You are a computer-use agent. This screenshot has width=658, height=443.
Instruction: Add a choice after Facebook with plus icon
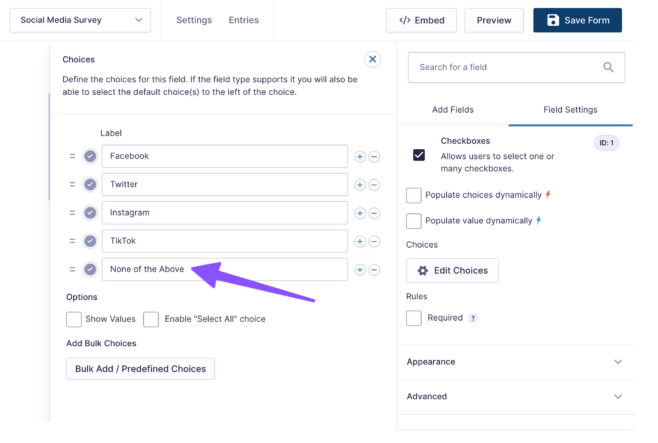tap(360, 156)
